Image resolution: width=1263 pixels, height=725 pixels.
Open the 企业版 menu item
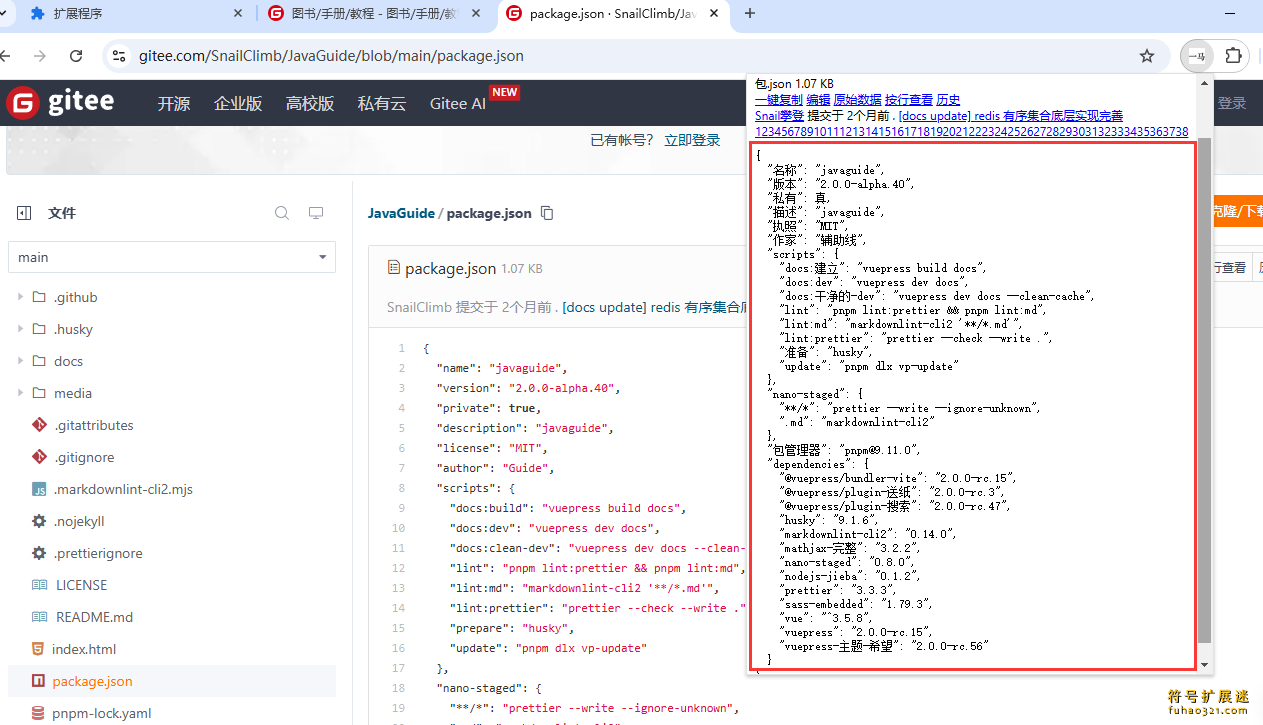click(x=238, y=103)
